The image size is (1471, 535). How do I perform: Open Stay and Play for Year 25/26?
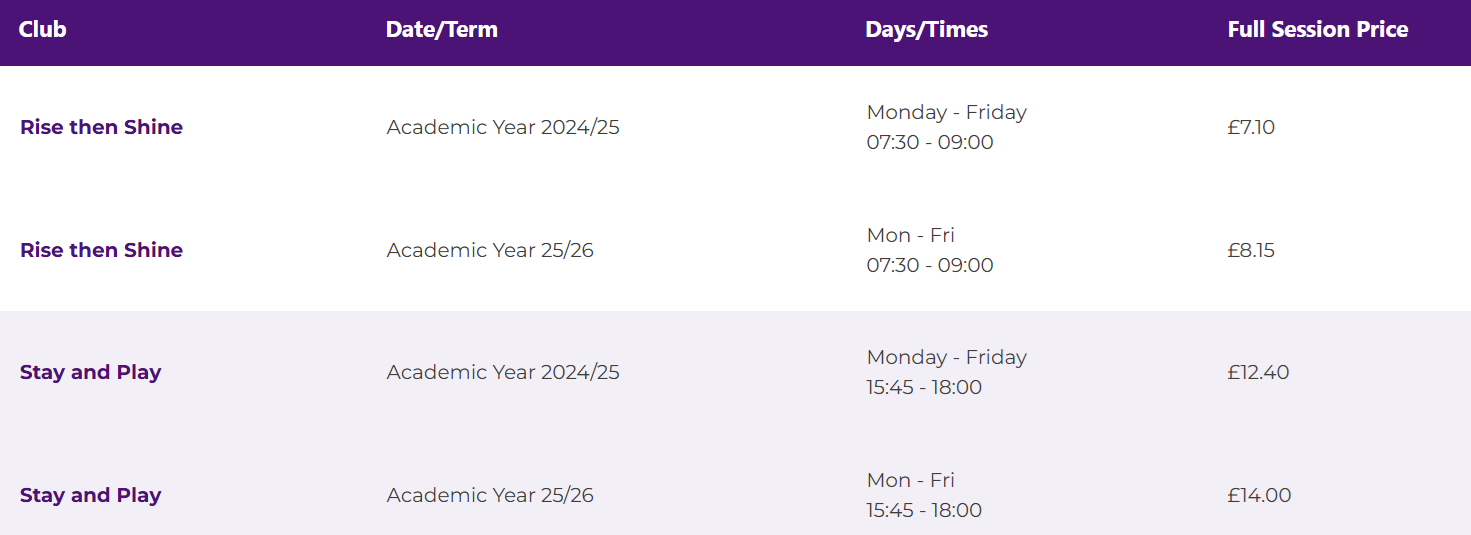90,495
